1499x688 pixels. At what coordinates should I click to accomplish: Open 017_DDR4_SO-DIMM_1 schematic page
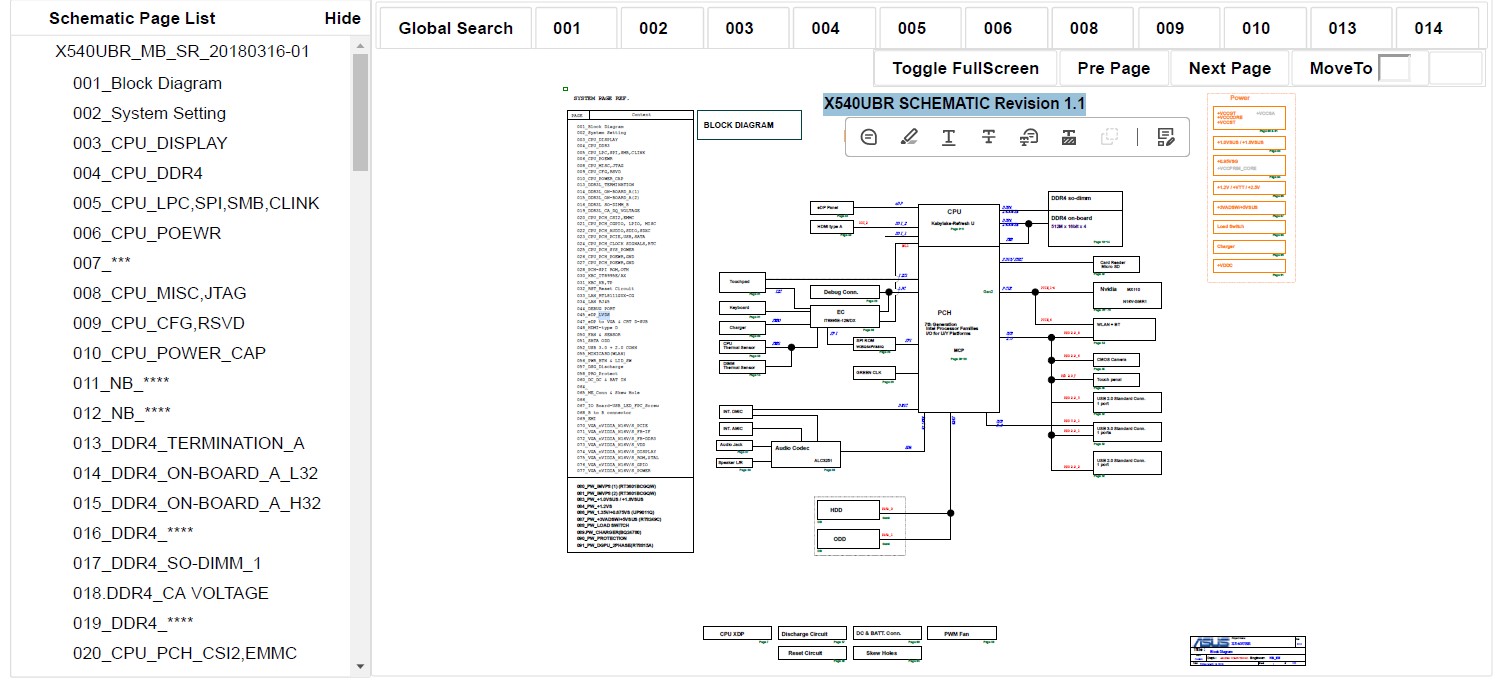[167, 563]
